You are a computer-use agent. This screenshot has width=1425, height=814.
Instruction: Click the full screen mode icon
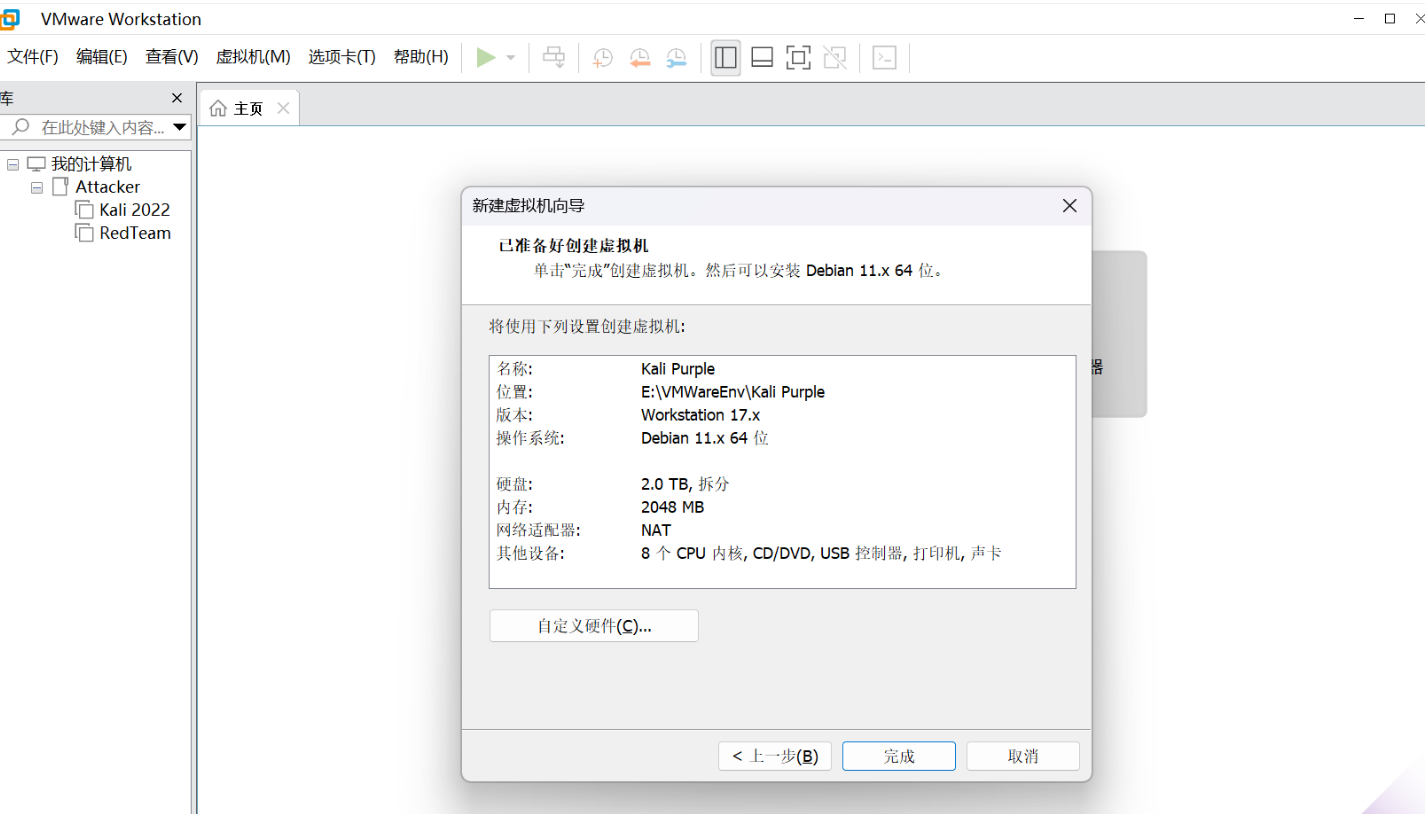pos(798,58)
